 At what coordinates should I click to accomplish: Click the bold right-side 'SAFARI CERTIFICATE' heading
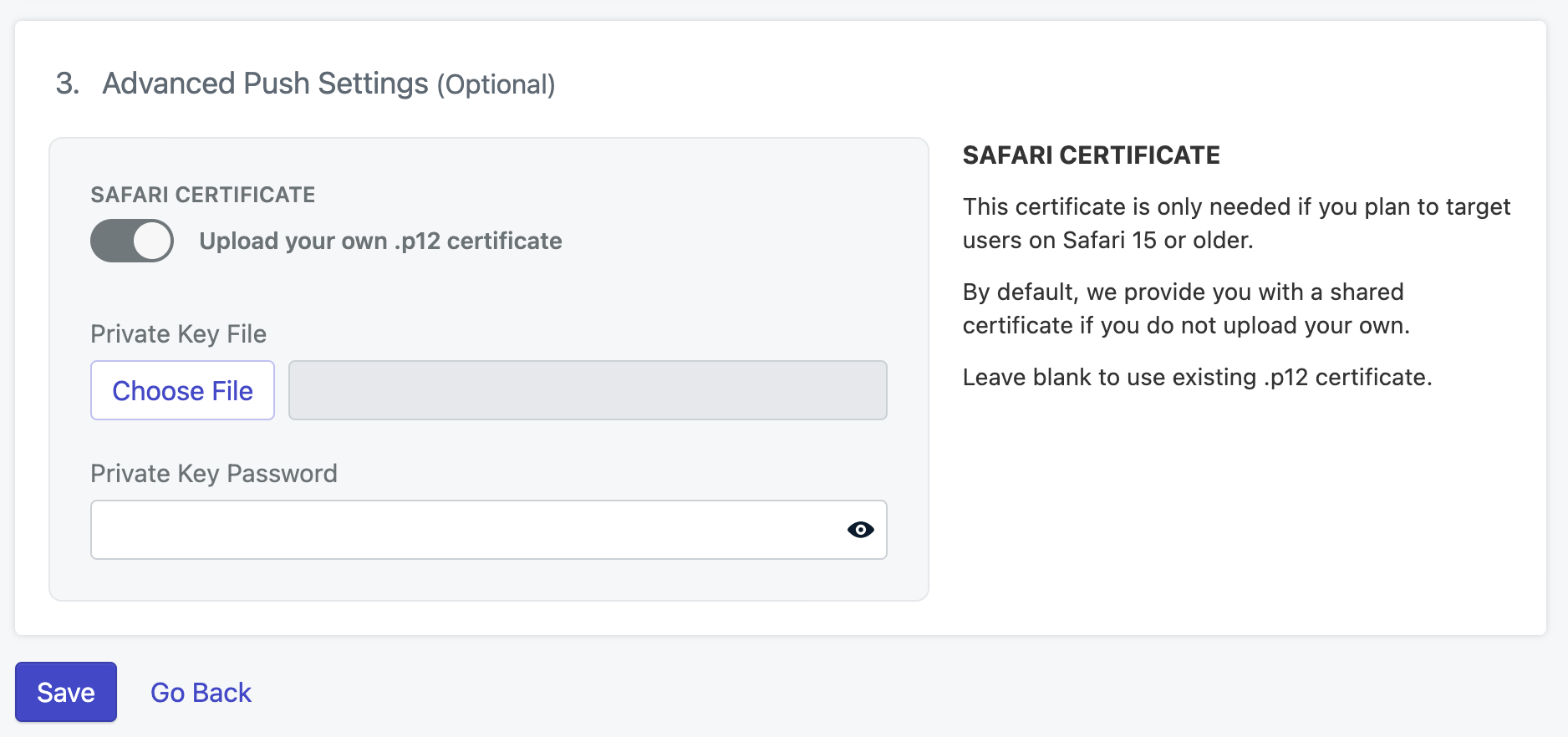tap(1091, 155)
